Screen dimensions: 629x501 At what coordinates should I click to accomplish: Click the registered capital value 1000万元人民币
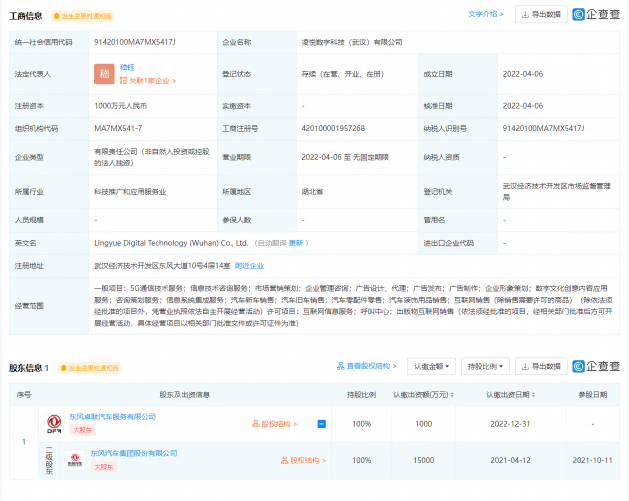click(121, 106)
